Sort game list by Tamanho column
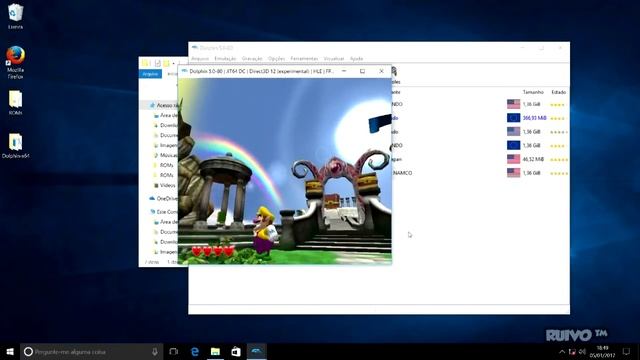 [533, 92]
